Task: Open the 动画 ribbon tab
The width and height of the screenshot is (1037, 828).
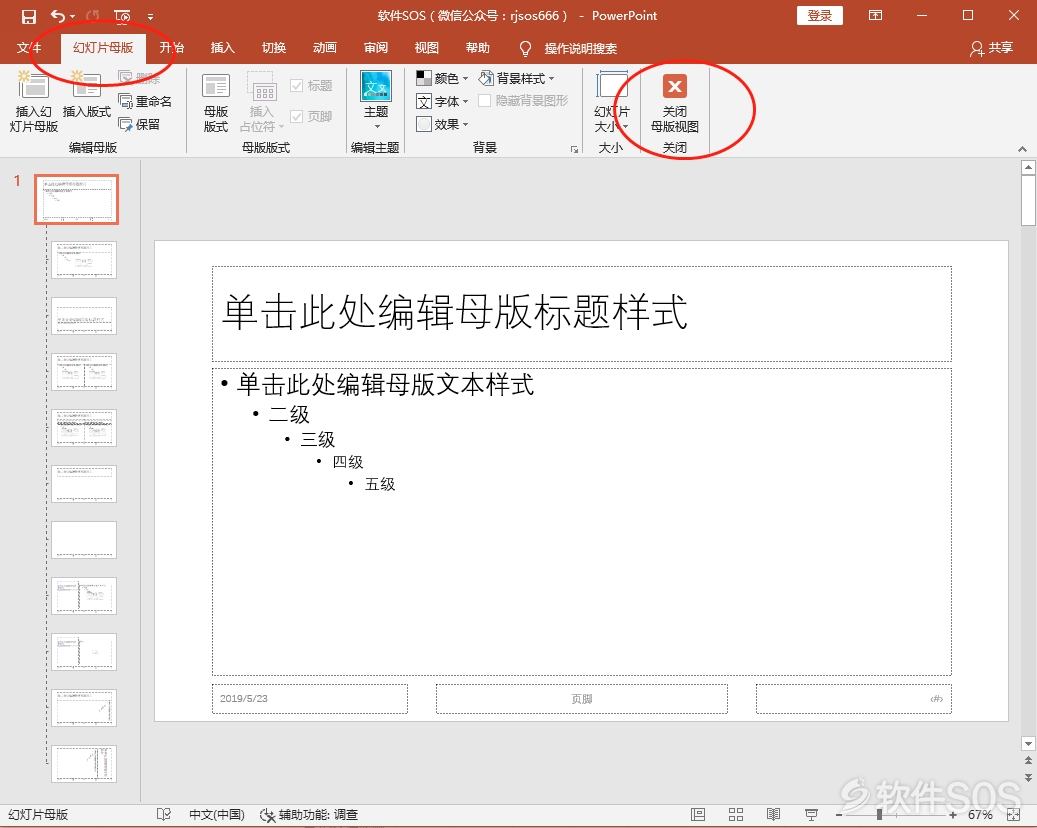Action: click(325, 48)
